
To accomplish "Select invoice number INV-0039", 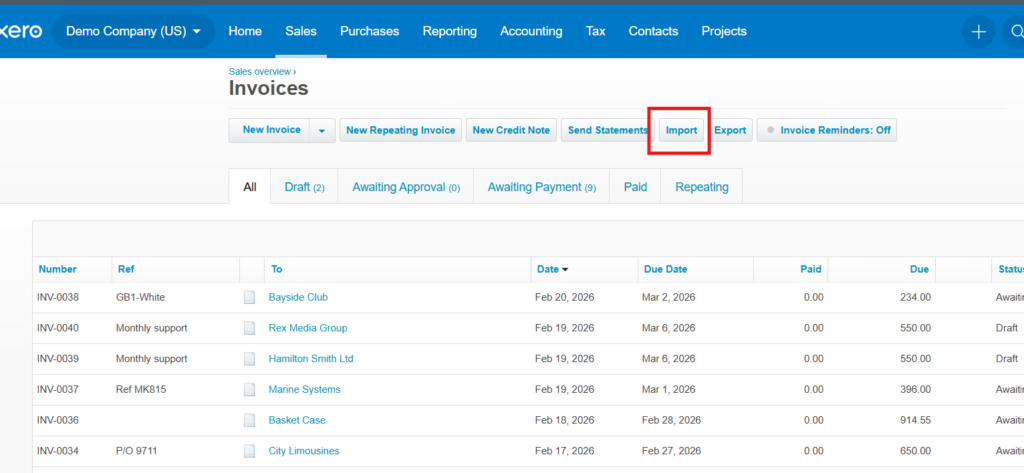I will [x=57, y=359].
